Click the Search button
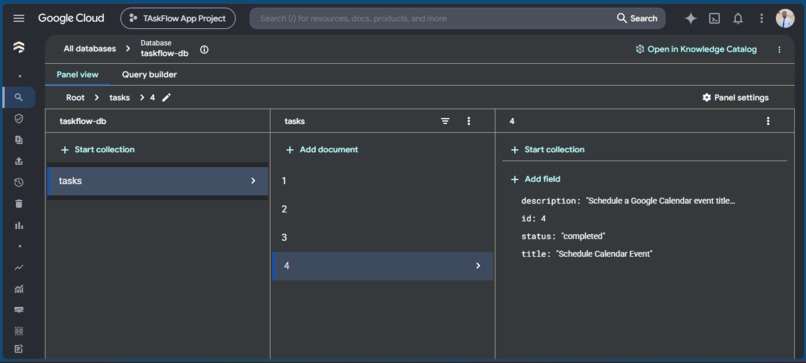 click(x=637, y=19)
